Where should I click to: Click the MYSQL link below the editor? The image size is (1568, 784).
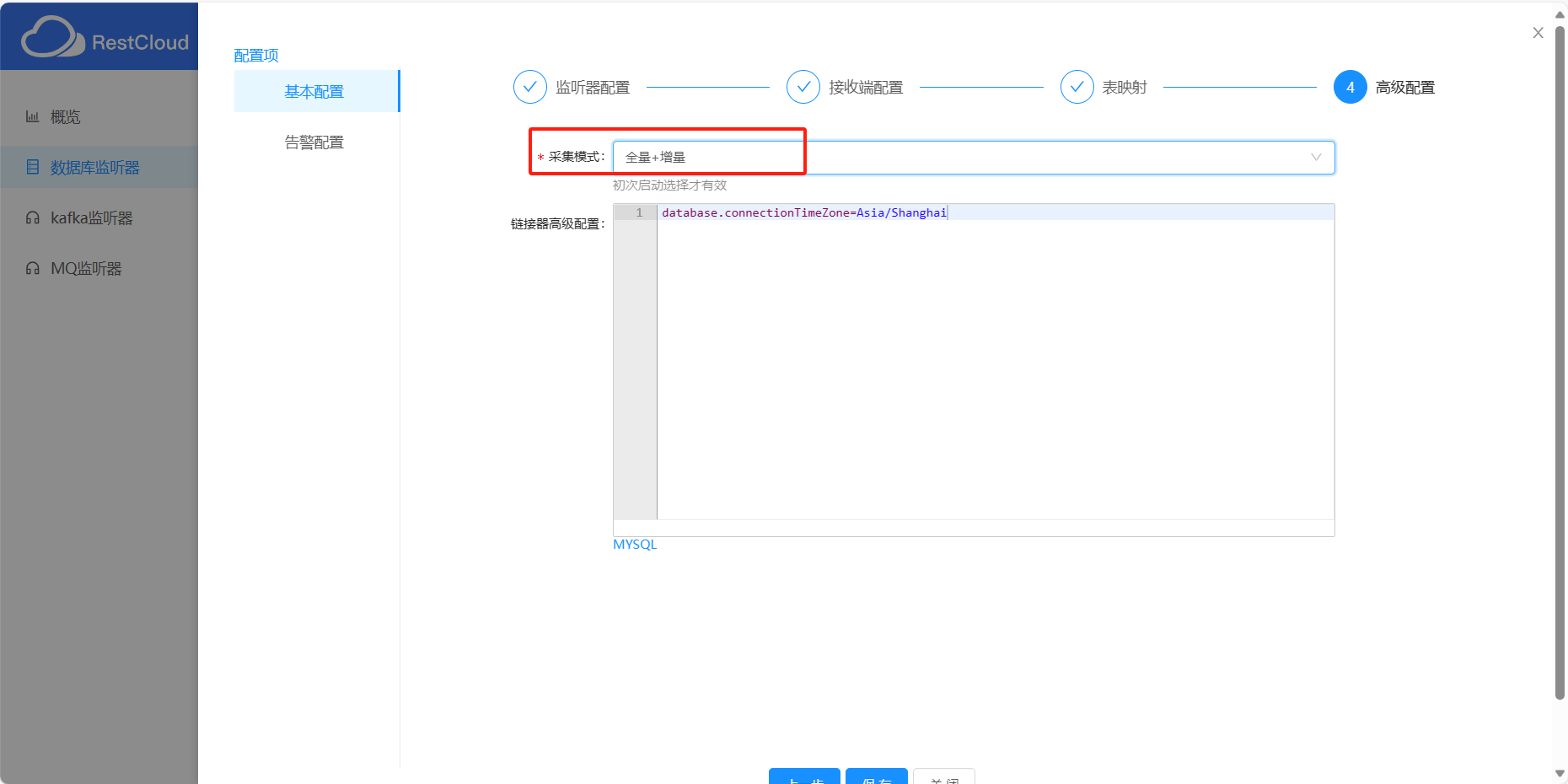[x=635, y=545]
